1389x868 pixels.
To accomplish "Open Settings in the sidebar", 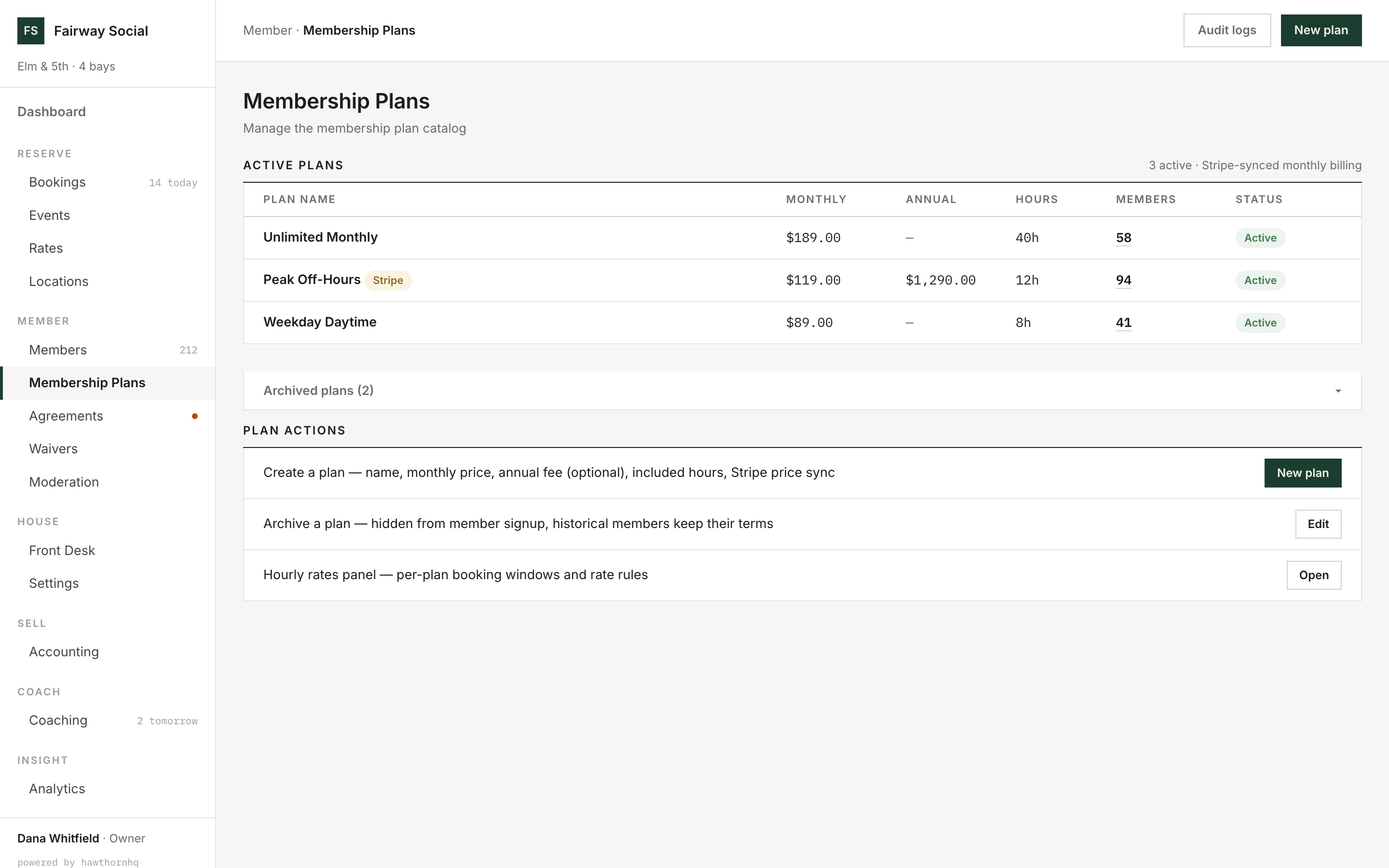I will pyautogui.click(x=108, y=583).
